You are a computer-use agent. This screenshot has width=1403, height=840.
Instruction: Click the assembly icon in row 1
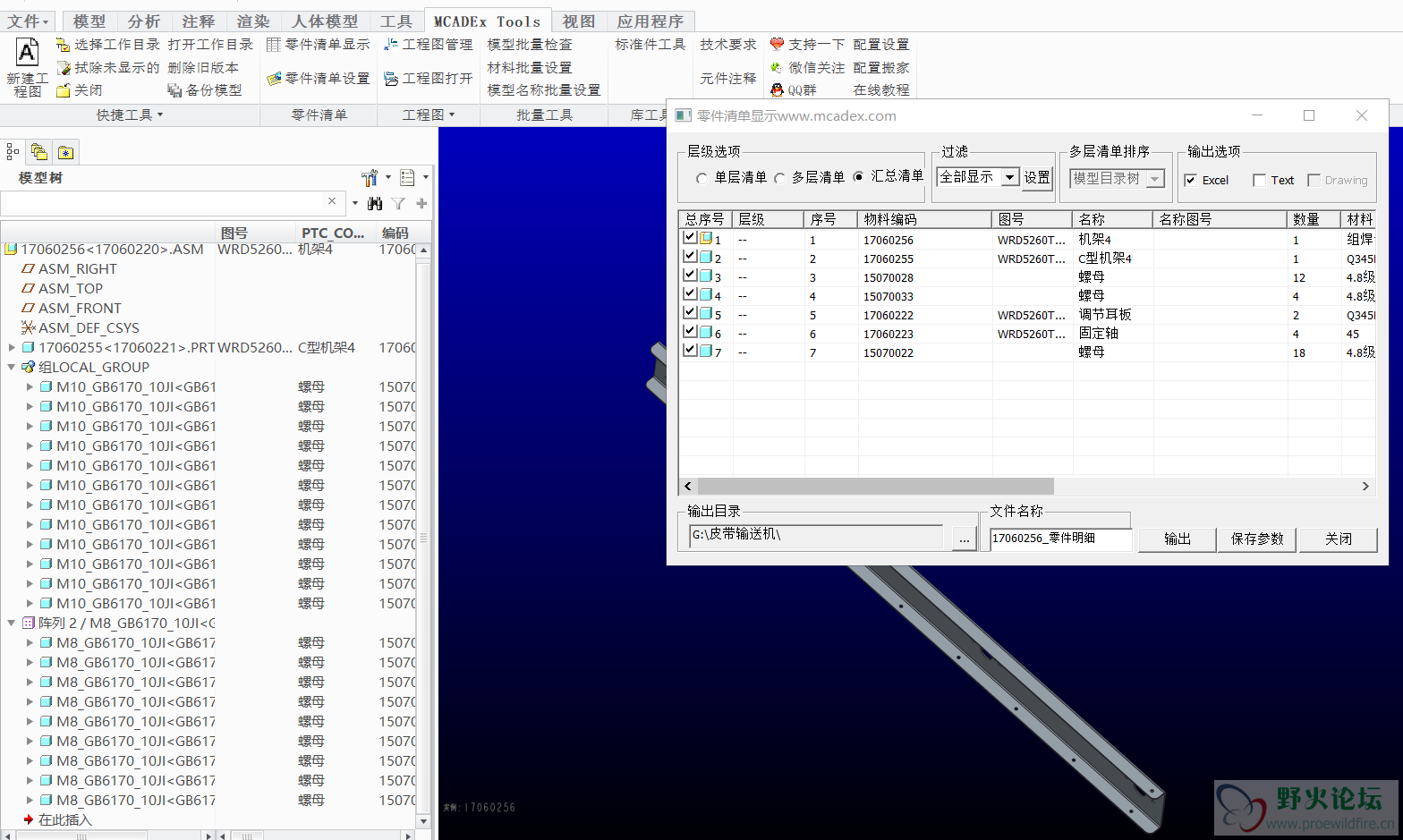pos(706,239)
